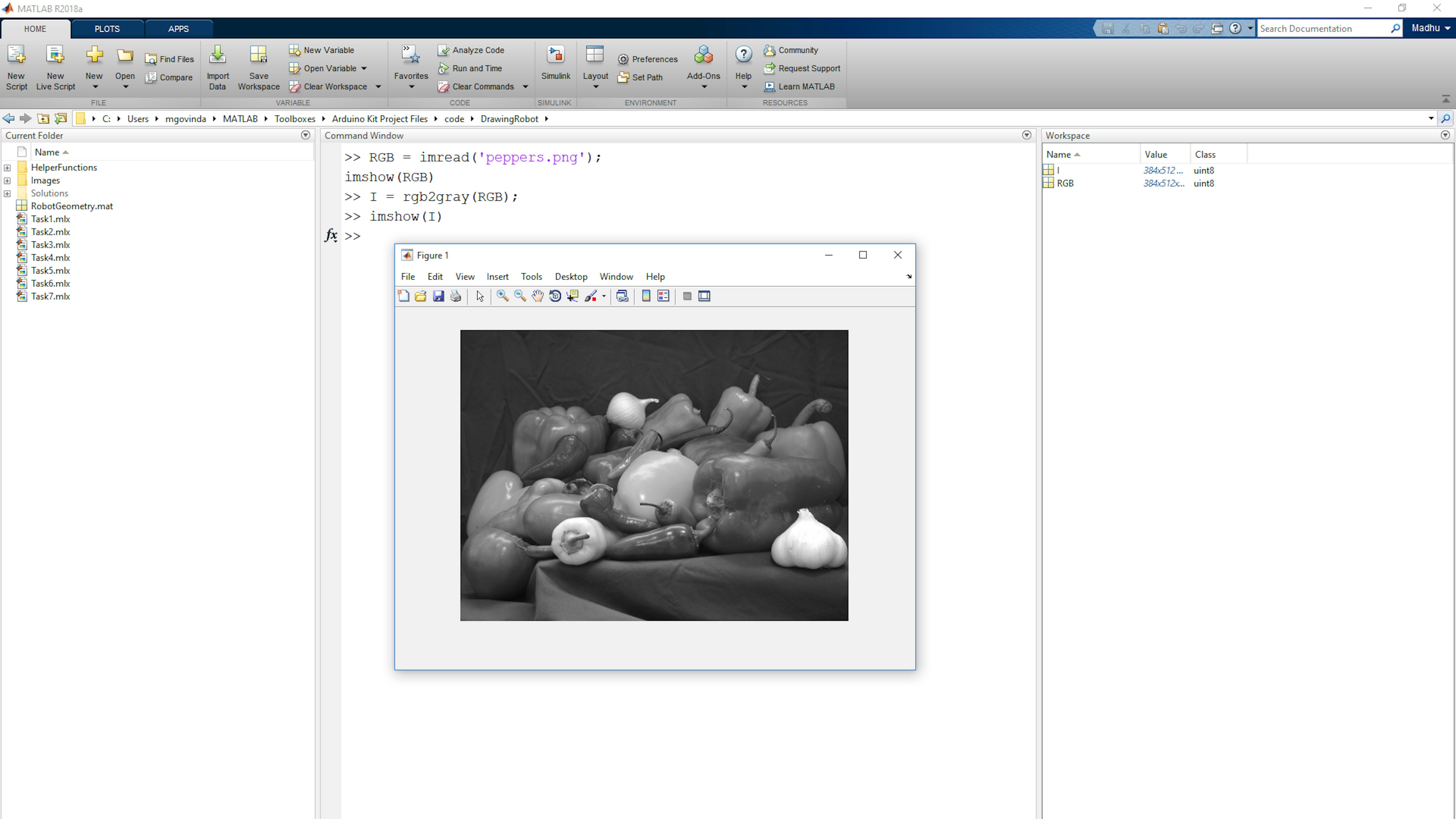
Task: Click the Community link
Action: [791, 50]
